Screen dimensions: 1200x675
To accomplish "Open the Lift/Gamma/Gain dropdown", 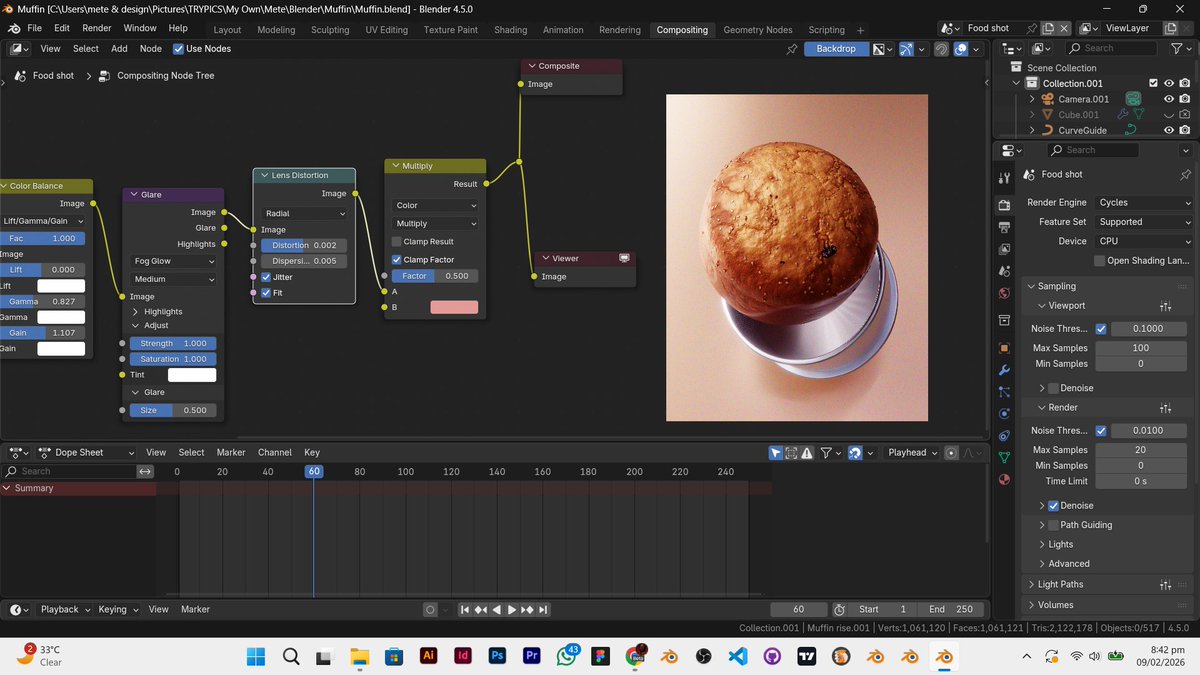I will point(42,221).
